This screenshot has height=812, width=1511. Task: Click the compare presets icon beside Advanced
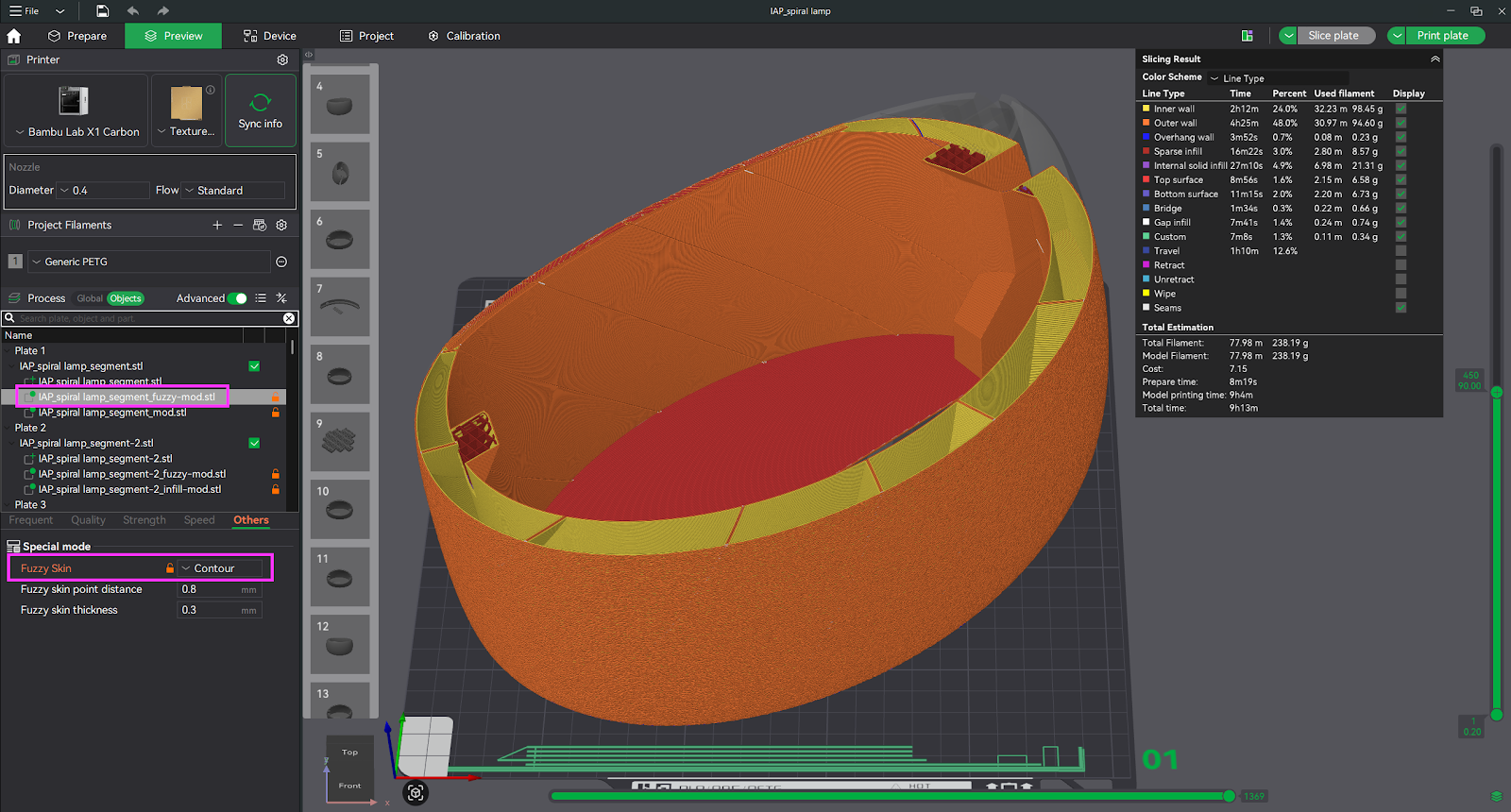[281, 298]
